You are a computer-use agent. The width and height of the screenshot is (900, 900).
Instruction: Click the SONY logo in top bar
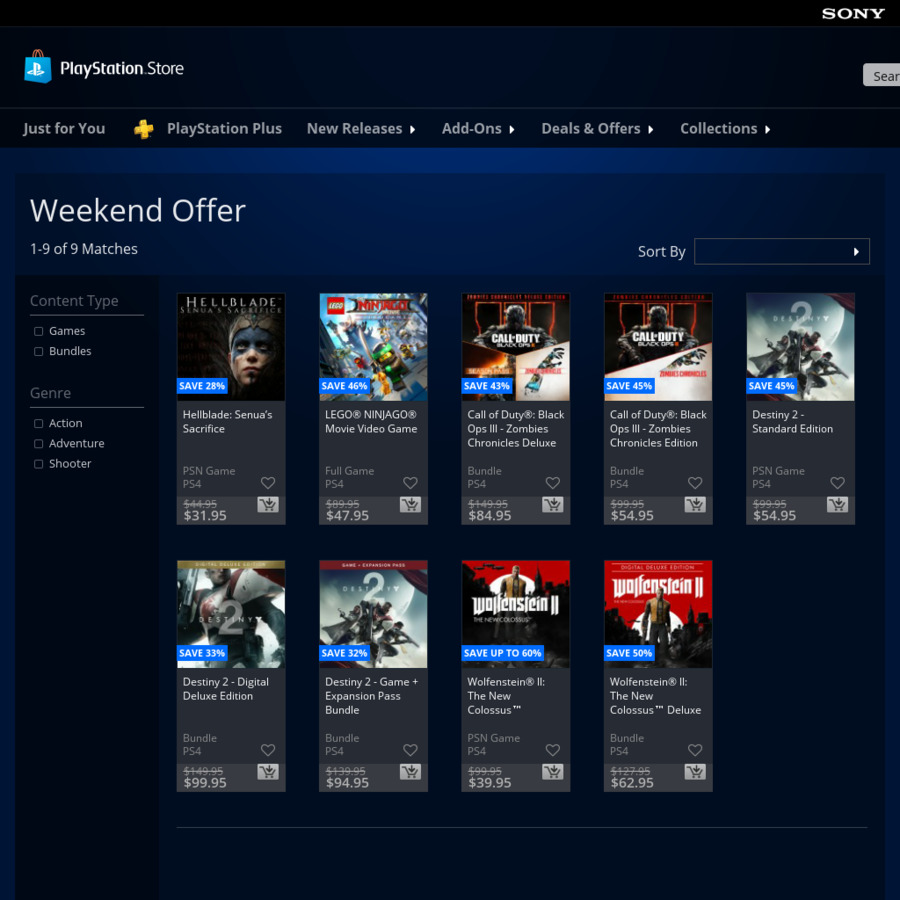tap(853, 13)
